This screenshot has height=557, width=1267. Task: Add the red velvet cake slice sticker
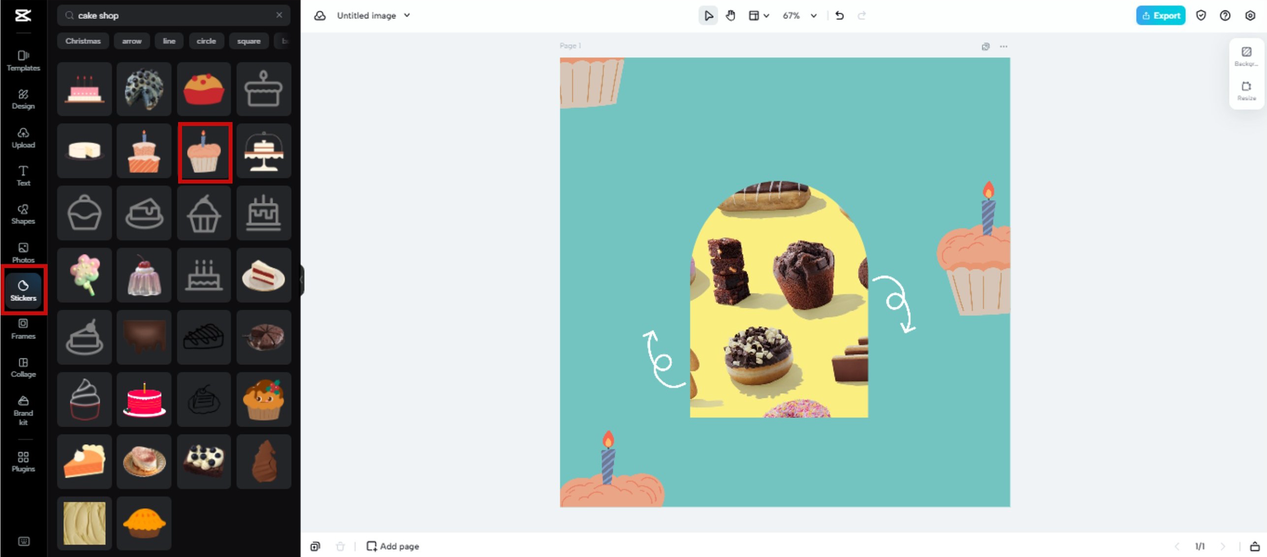[x=264, y=275]
